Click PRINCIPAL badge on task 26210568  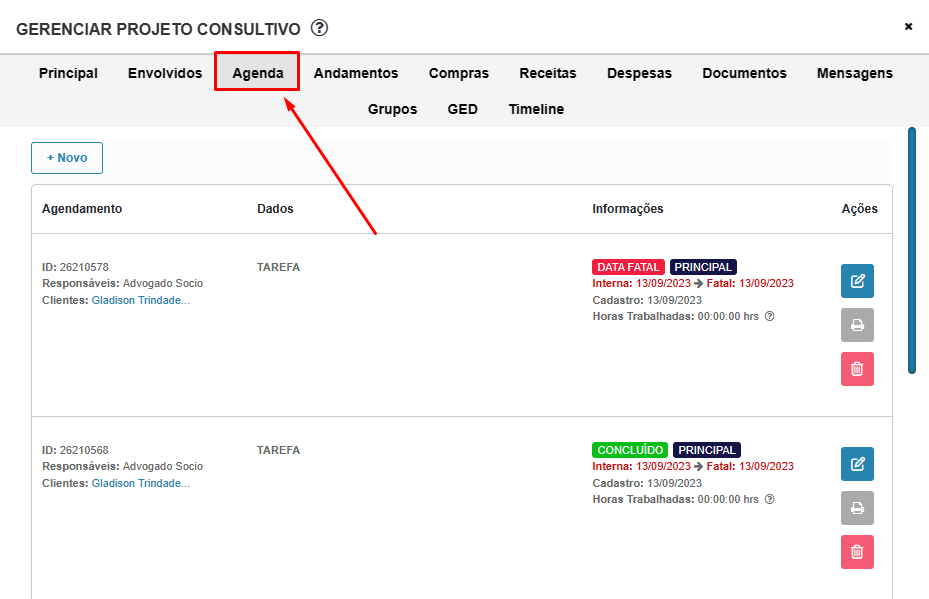pos(707,450)
